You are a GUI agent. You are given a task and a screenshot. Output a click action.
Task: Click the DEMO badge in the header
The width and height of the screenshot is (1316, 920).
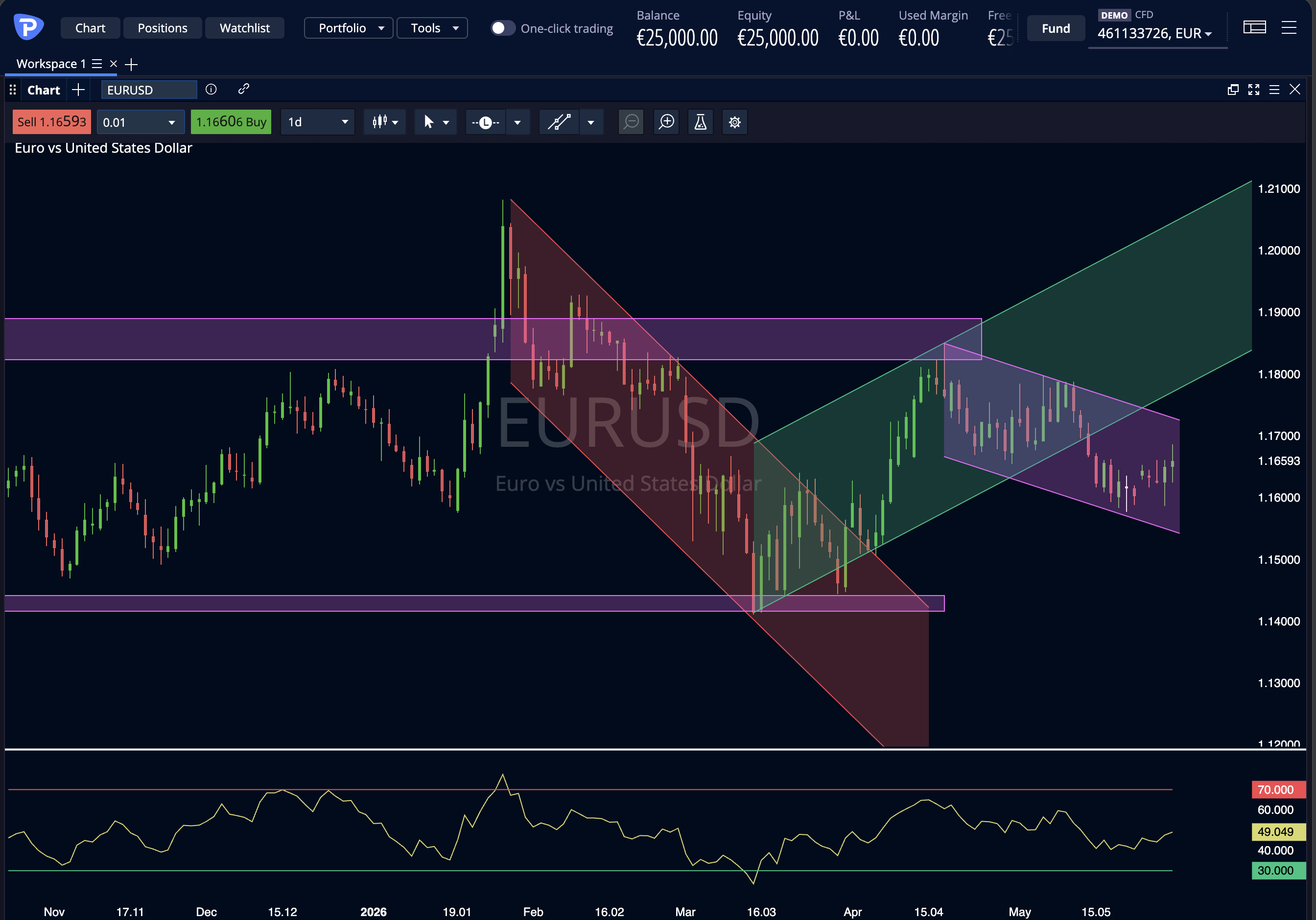pos(1114,15)
